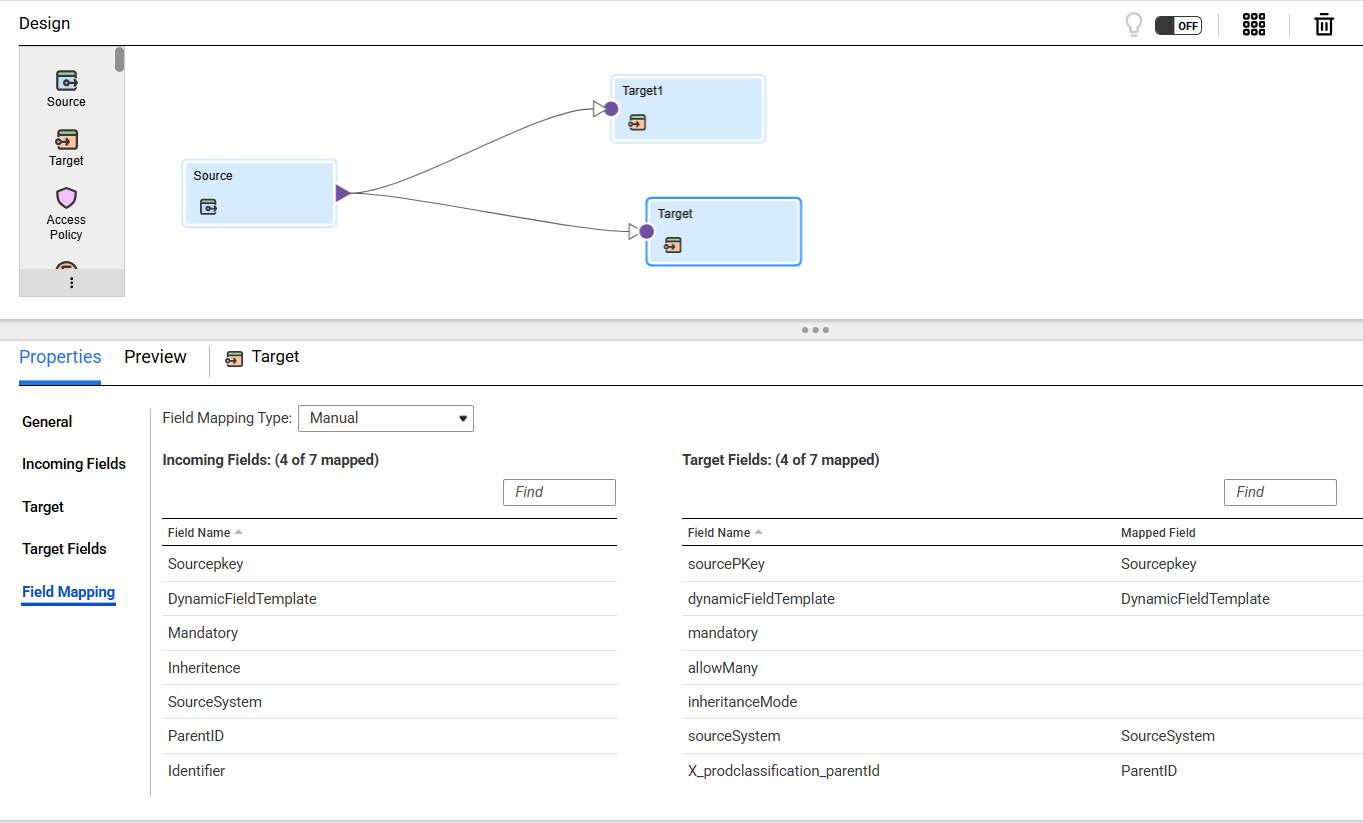Screen dimensions: 1363x823
Task: Click the palette vertical scrollbar
Action: click(x=119, y=59)
